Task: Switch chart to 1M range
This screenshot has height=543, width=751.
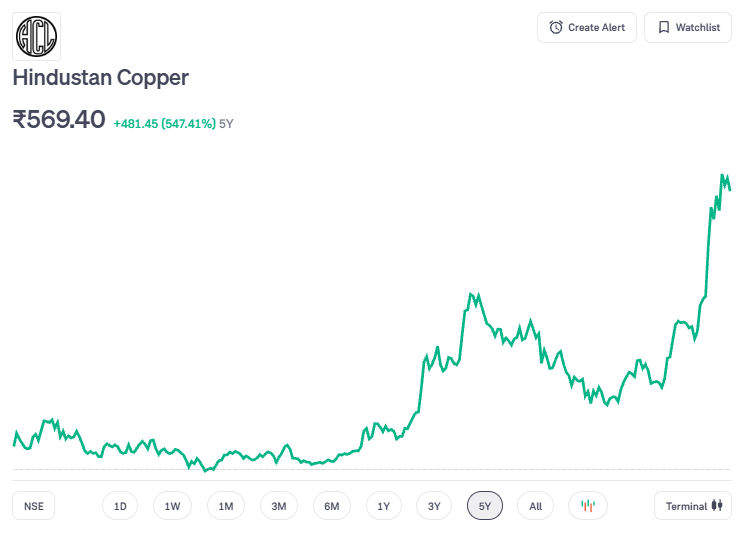Action: tap(226, 506)
